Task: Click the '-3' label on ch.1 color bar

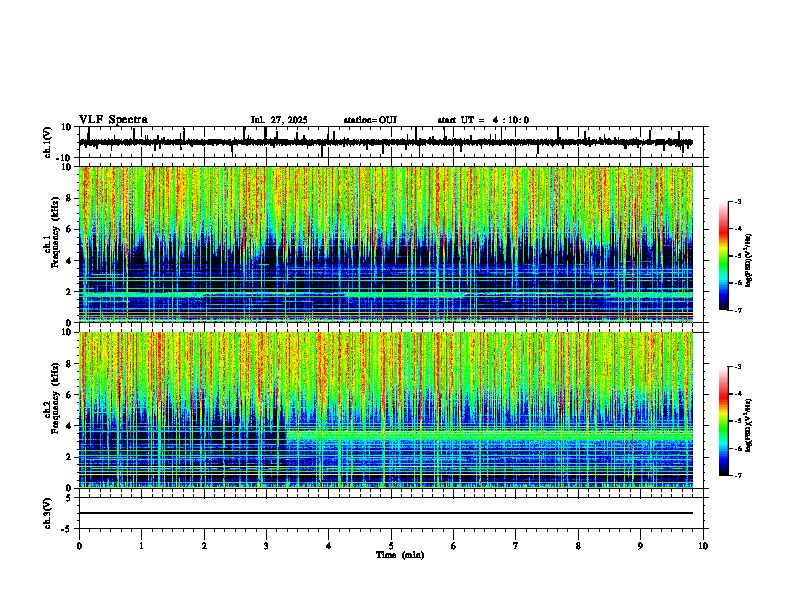Action: coord(738,201)
